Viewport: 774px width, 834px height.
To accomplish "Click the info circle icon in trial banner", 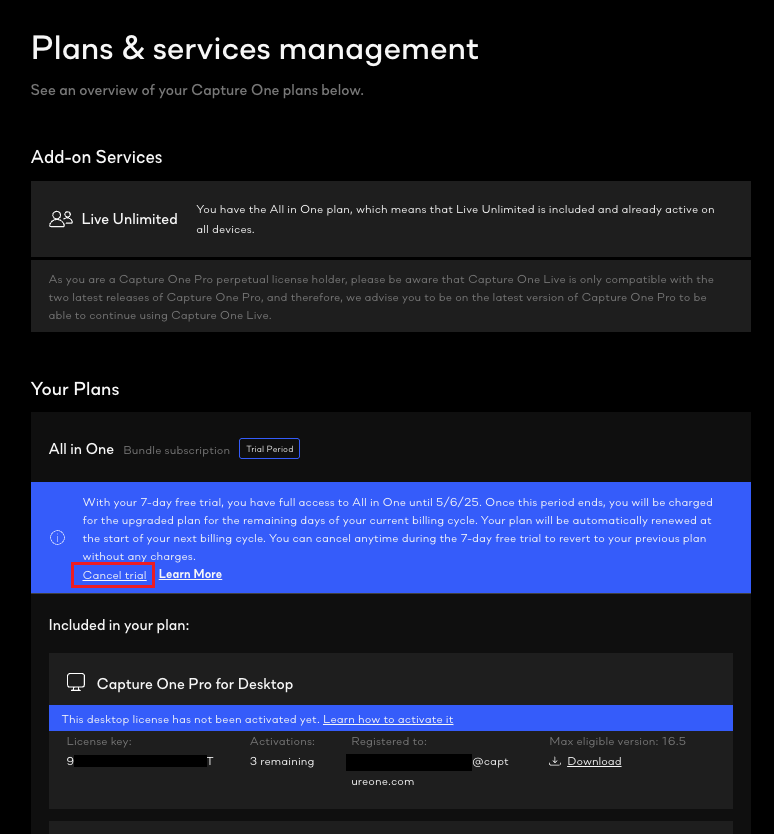I will coord(57,537).
